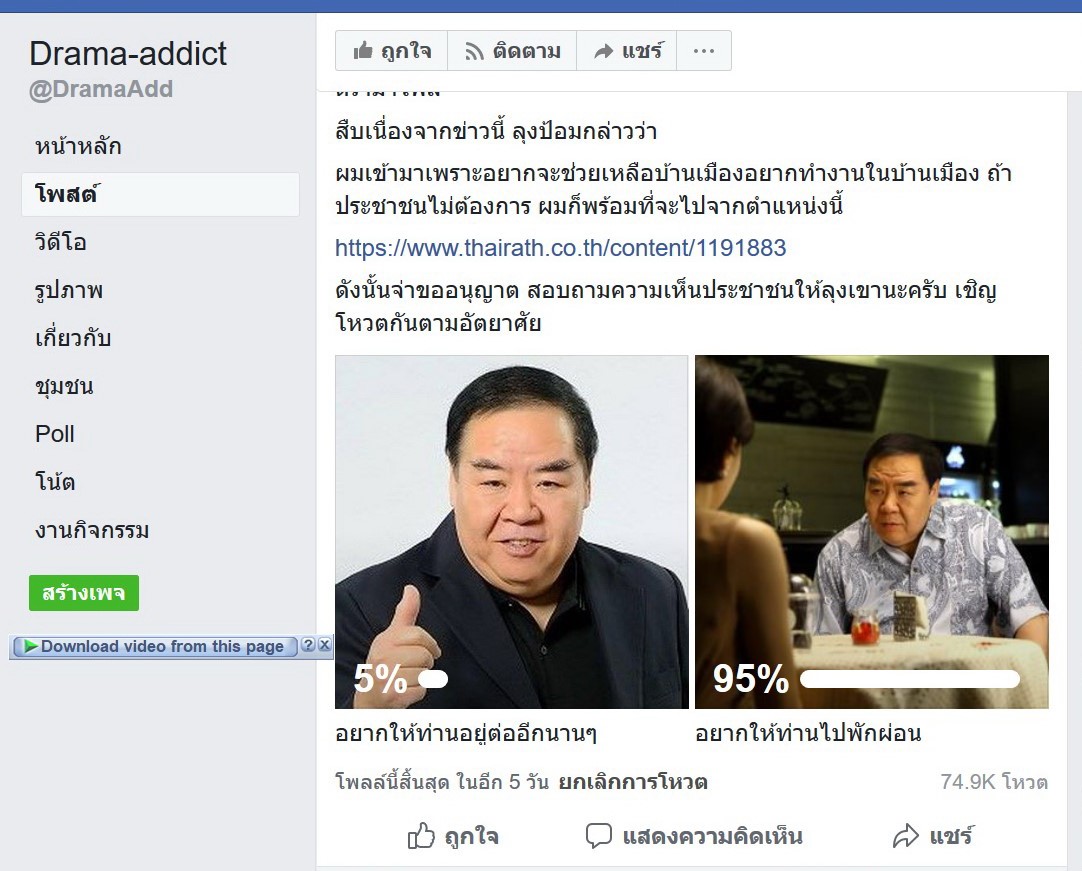This screenshot has height=871, width=1082.
Task: Click the play icon in download video bar
Action: click(x=30, y=646)
